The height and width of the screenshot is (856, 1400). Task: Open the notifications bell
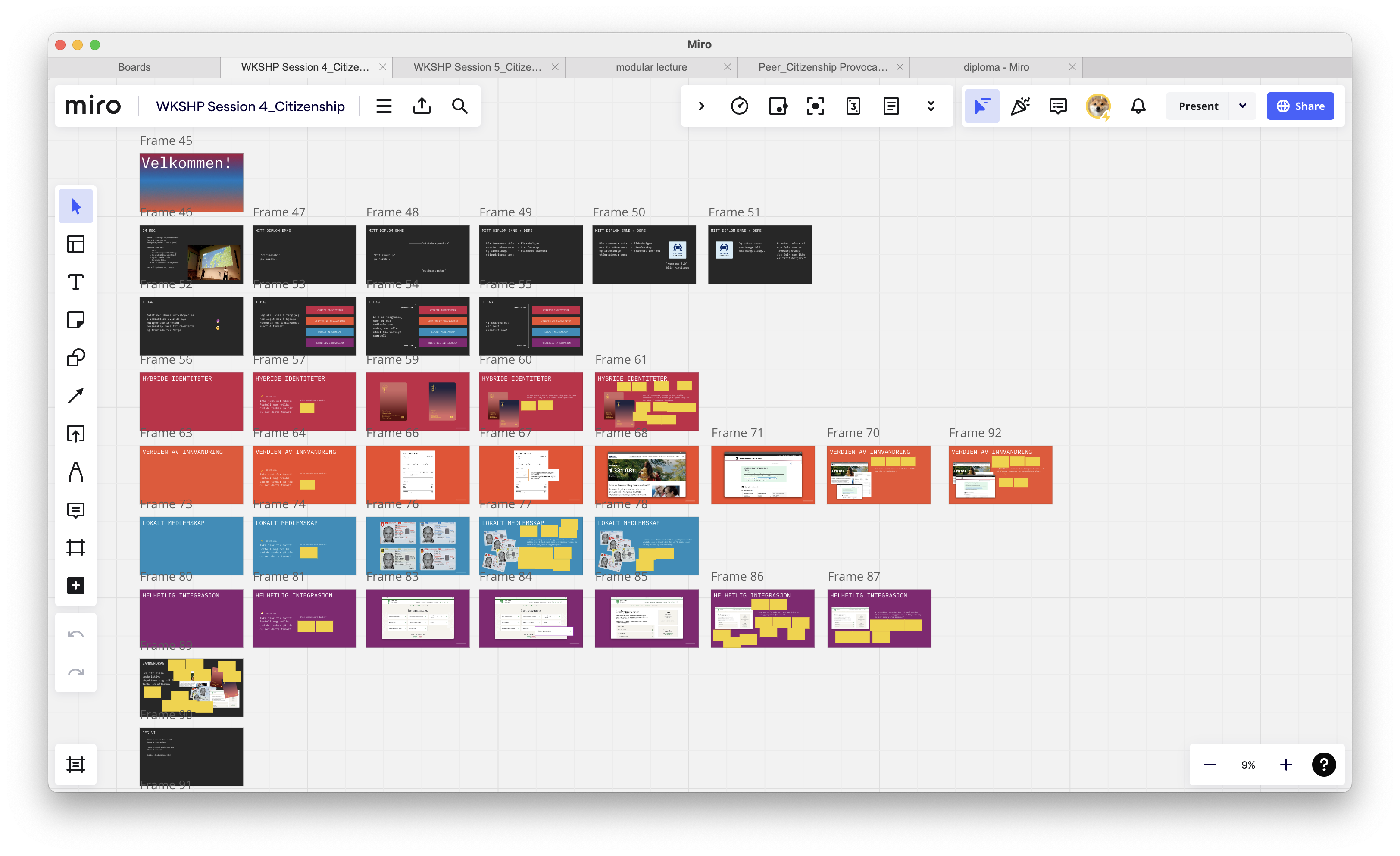click(1138, 106)
